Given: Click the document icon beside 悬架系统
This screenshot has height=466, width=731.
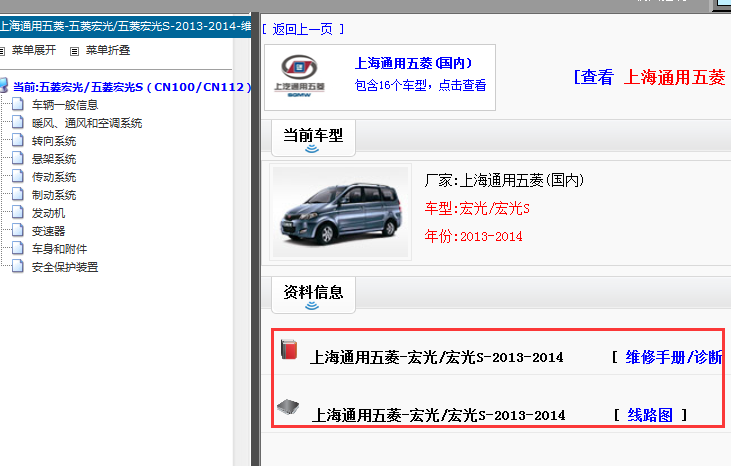Looking at the screenshot, I should [18, 158].
